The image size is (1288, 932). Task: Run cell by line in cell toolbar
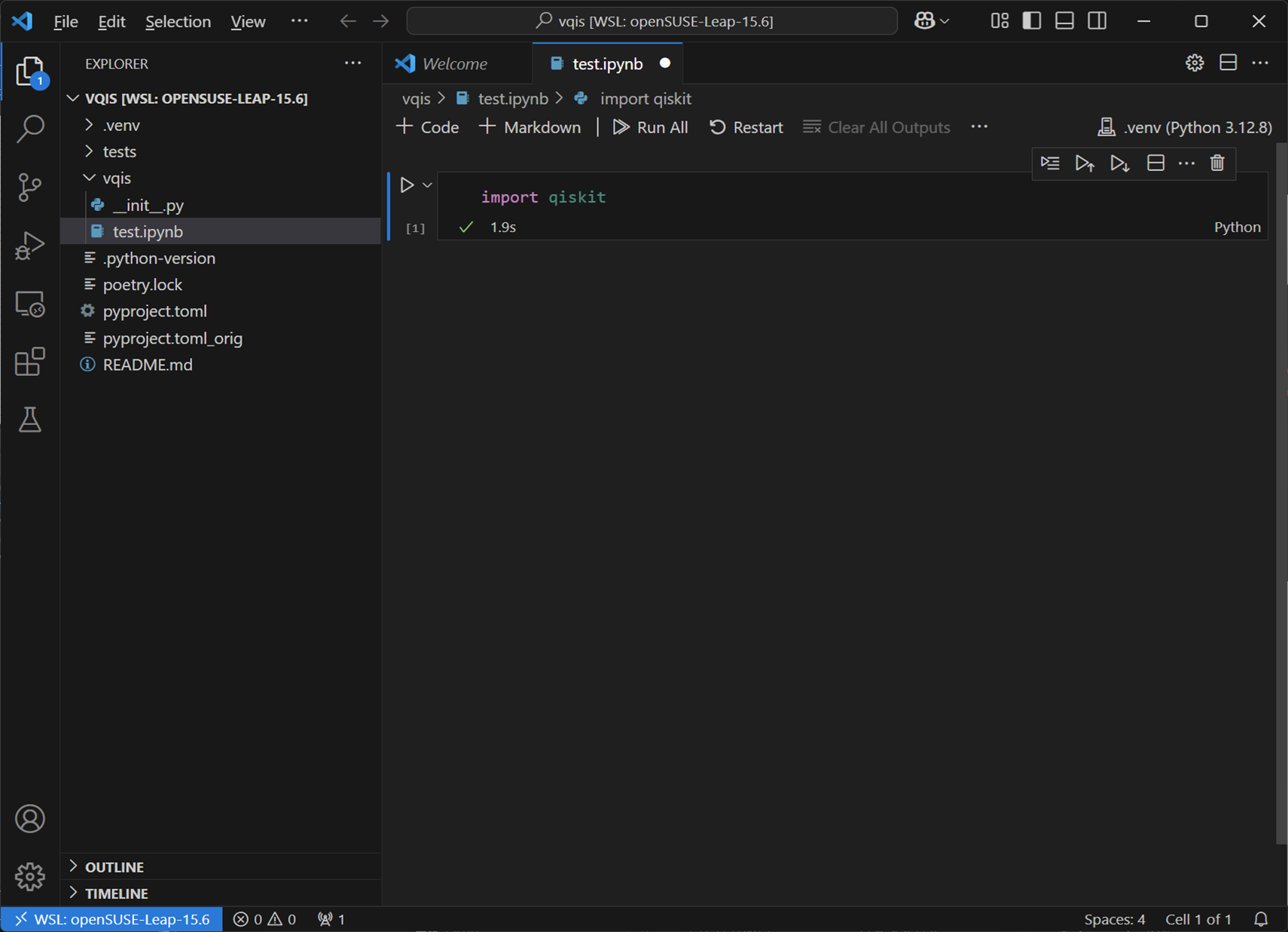click(x=1050, y=163)
